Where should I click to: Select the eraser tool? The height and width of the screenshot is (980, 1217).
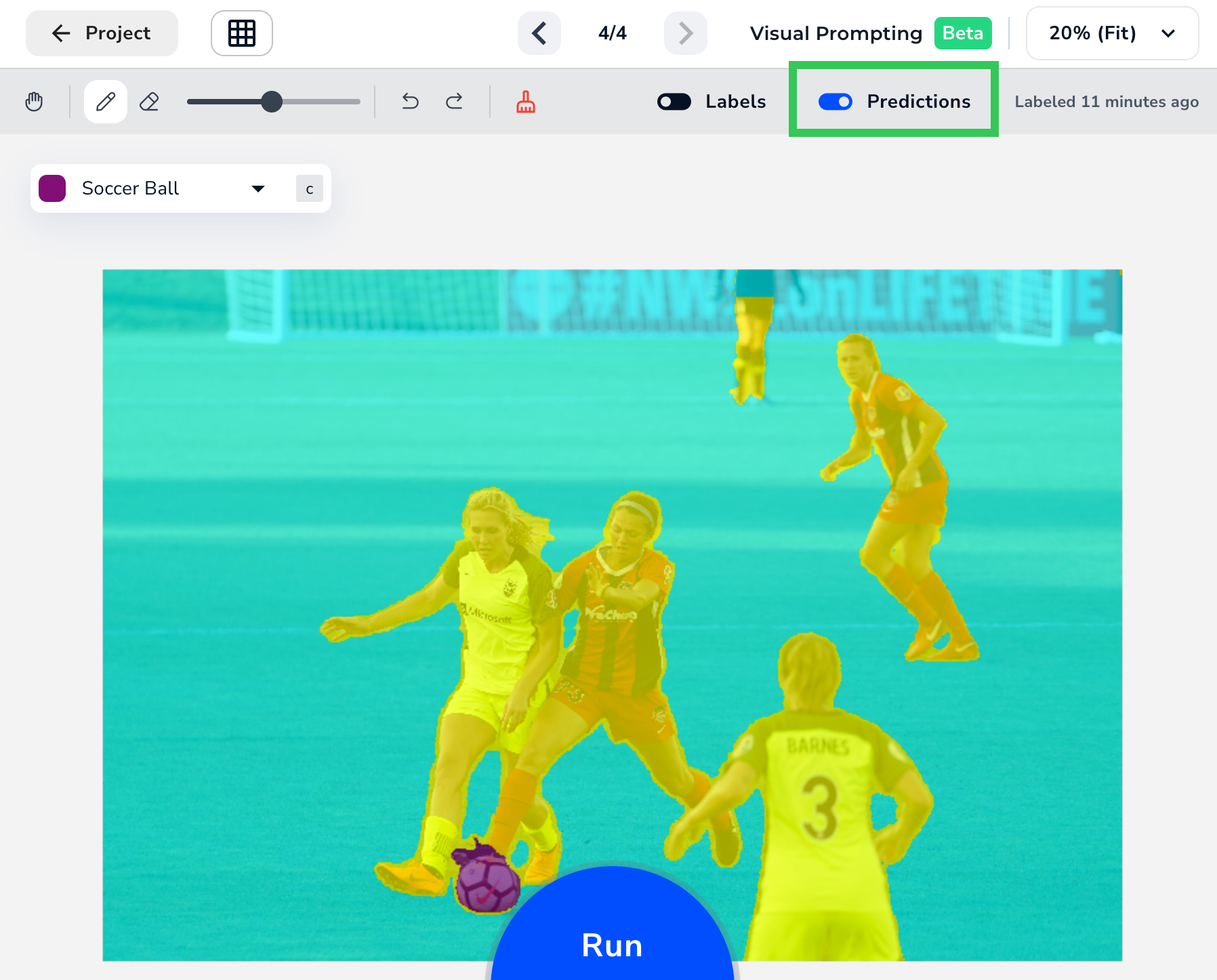click(x=149, y=102)
